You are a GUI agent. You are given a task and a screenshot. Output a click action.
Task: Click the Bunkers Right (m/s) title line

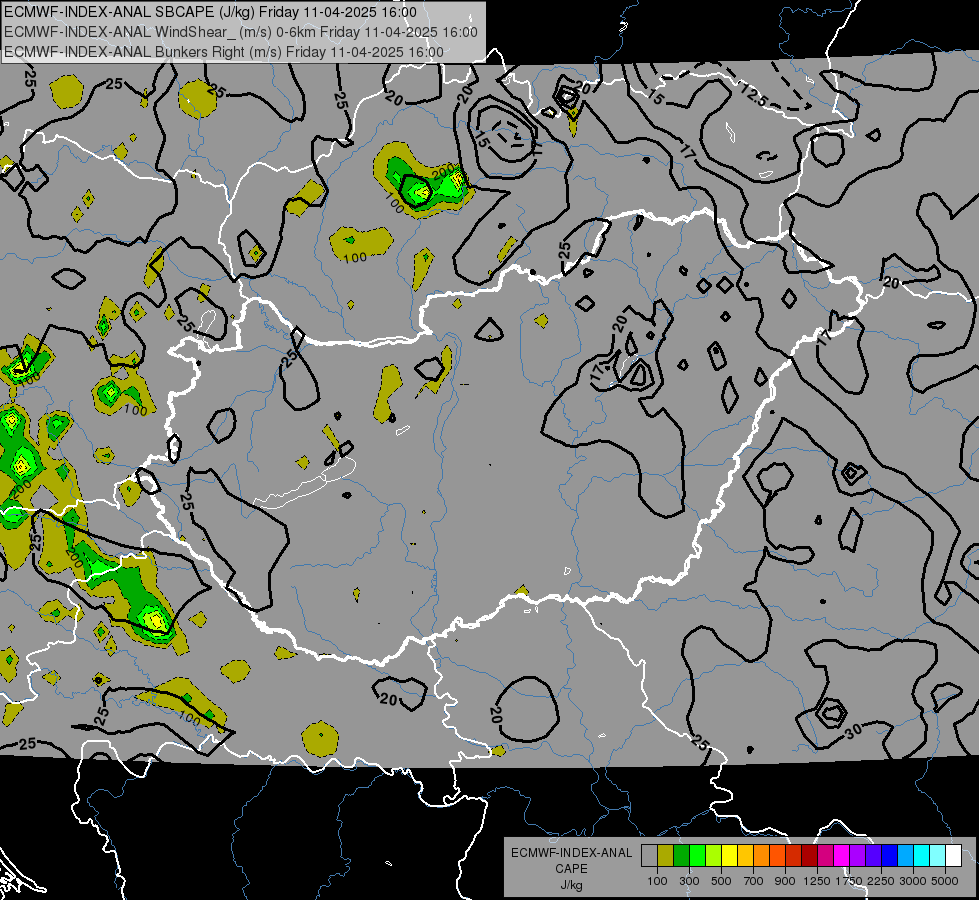click(224, 52)
